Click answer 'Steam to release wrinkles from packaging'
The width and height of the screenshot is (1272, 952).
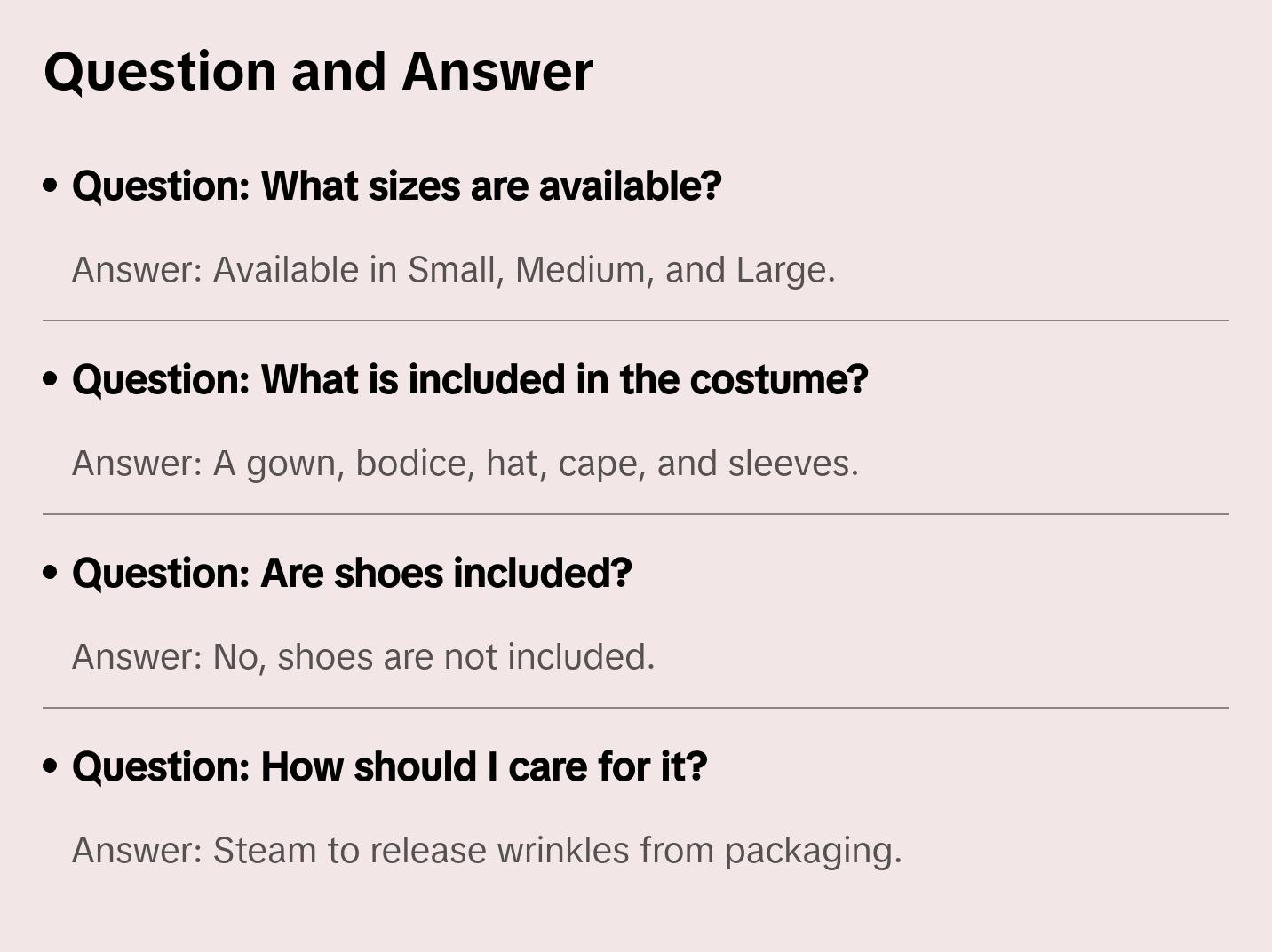click(x=486, y=851)
